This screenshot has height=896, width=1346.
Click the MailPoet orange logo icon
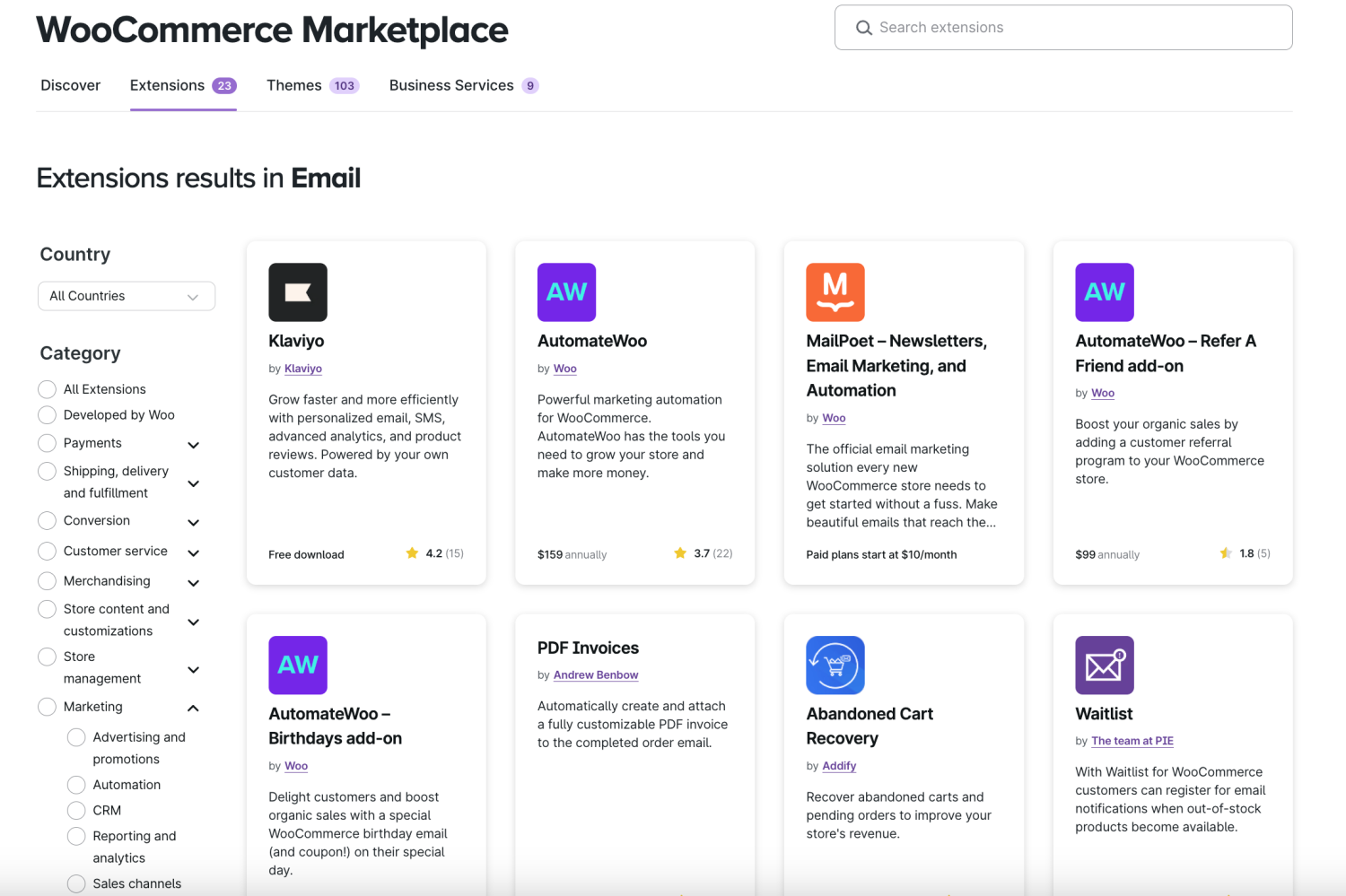[835, 291]
